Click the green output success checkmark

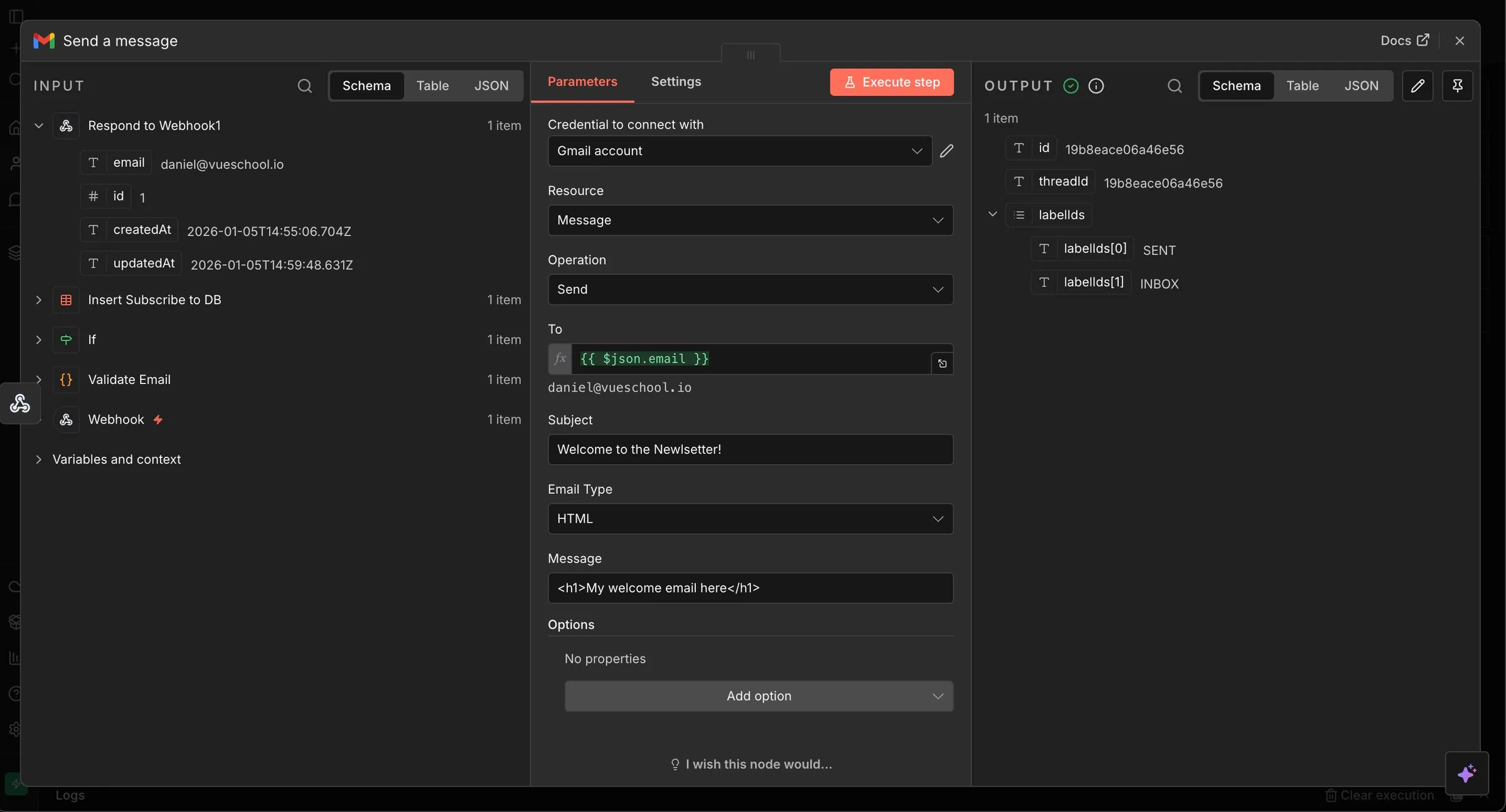(x=1071, y=86)
